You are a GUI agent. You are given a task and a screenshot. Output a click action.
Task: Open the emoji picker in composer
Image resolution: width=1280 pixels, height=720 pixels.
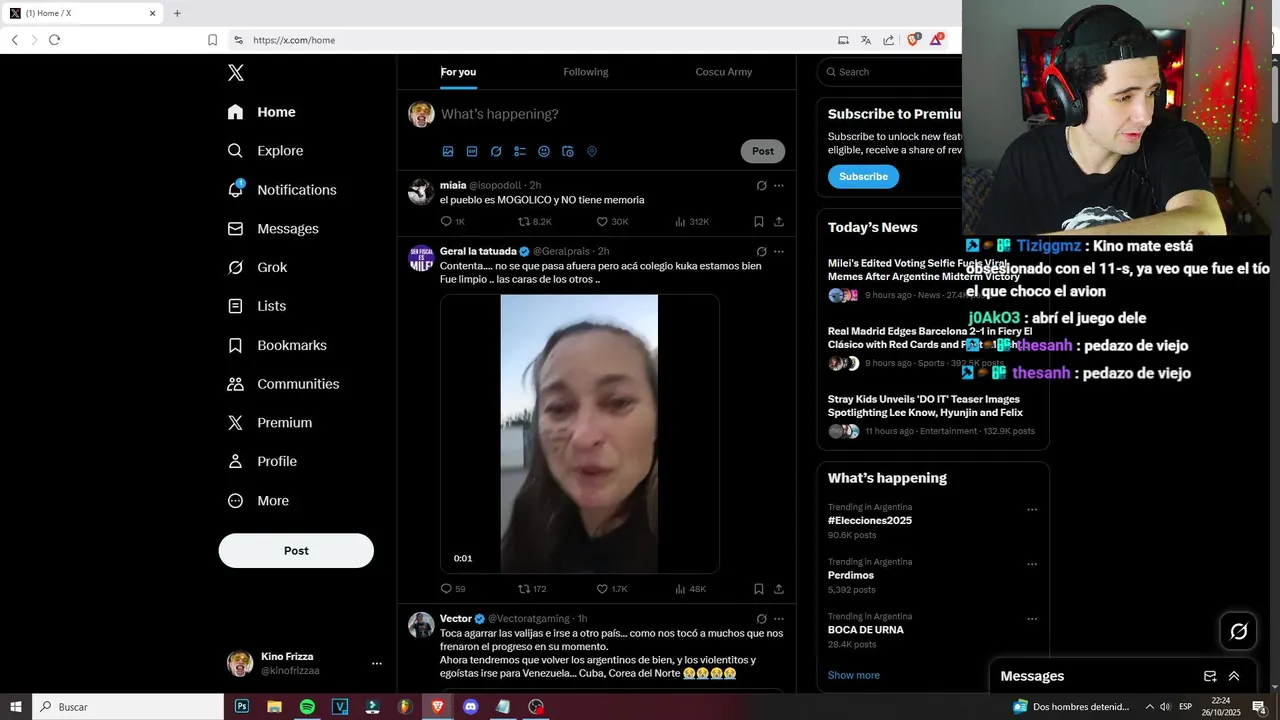544,152
